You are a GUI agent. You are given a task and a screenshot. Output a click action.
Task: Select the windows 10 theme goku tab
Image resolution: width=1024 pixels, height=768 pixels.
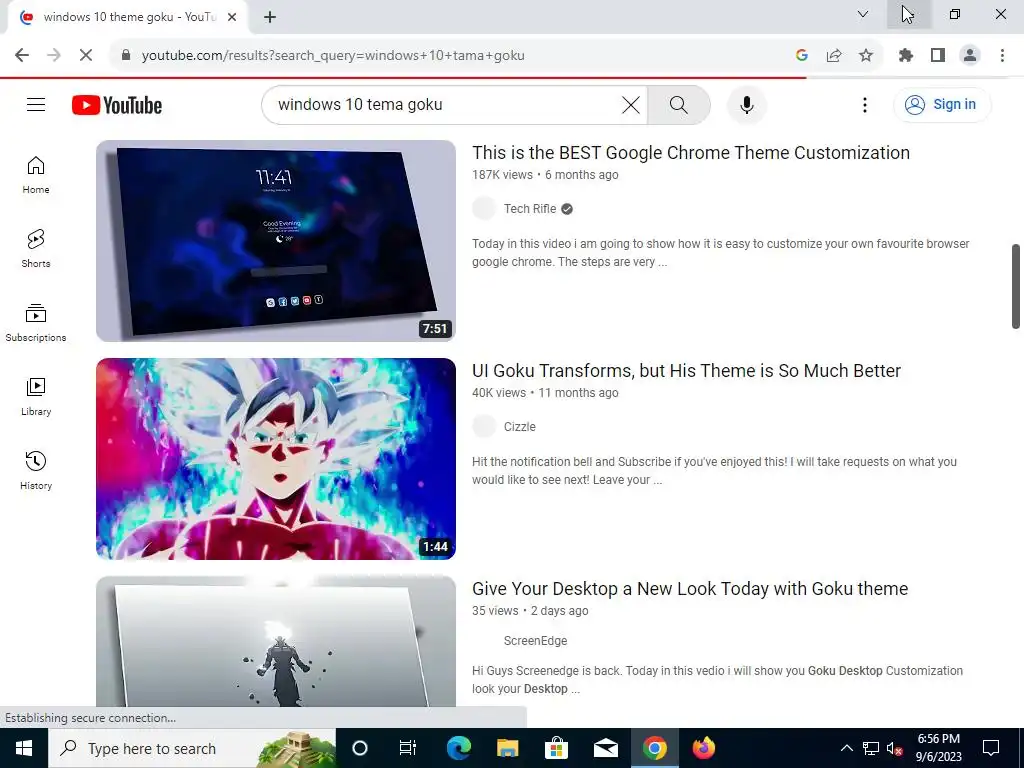tap(128, 17)
